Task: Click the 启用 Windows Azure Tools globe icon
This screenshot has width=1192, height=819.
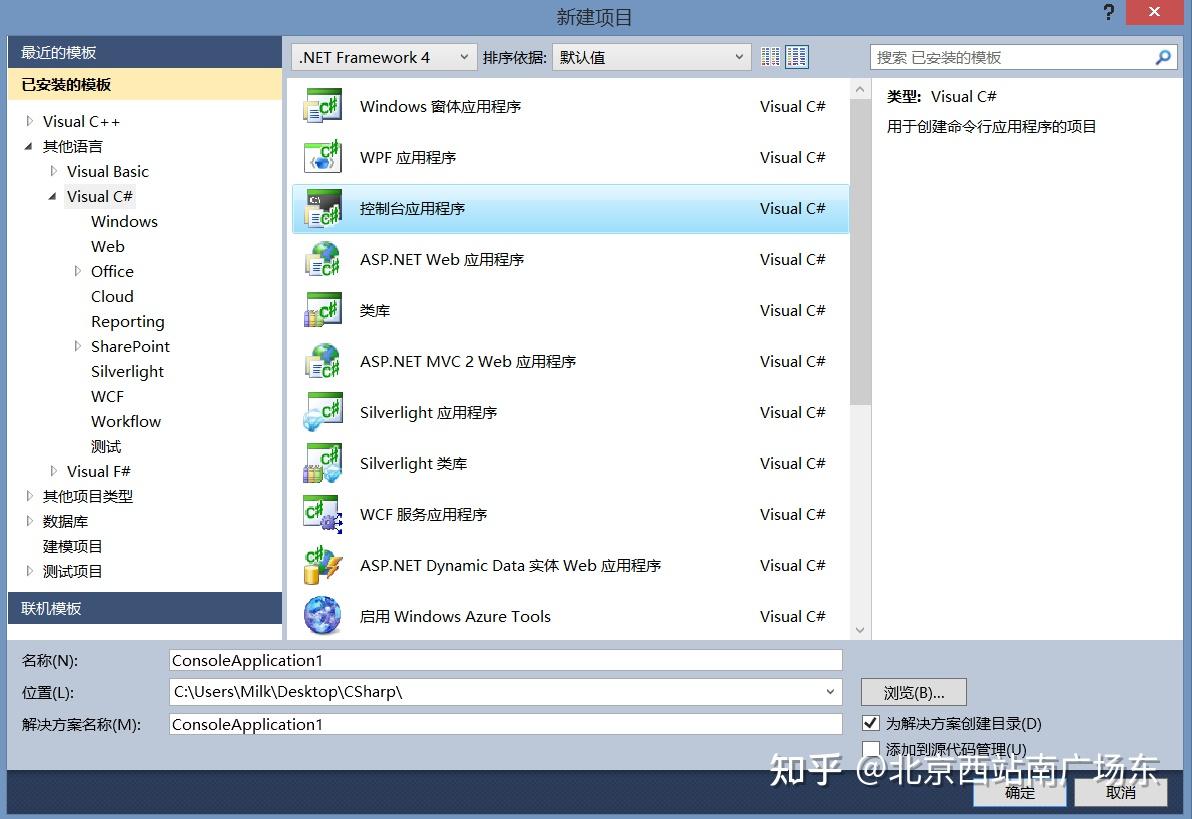Action: [322, 616]
